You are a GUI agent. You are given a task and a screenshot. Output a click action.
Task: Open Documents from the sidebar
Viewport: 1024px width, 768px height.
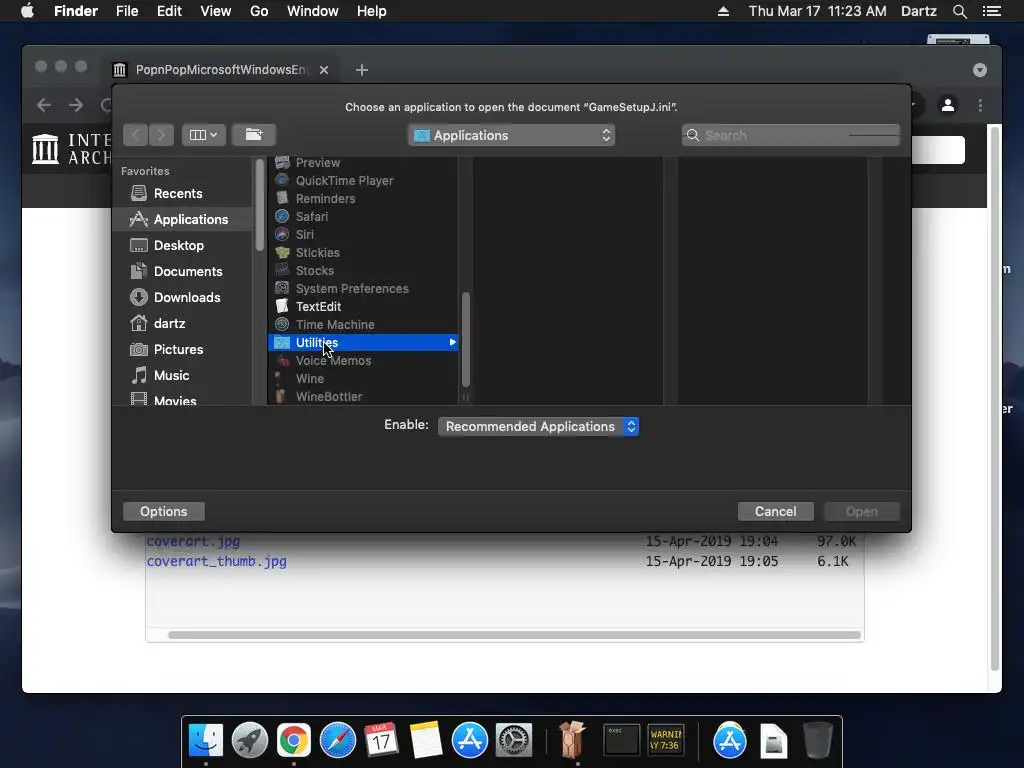tap(176, 272)
